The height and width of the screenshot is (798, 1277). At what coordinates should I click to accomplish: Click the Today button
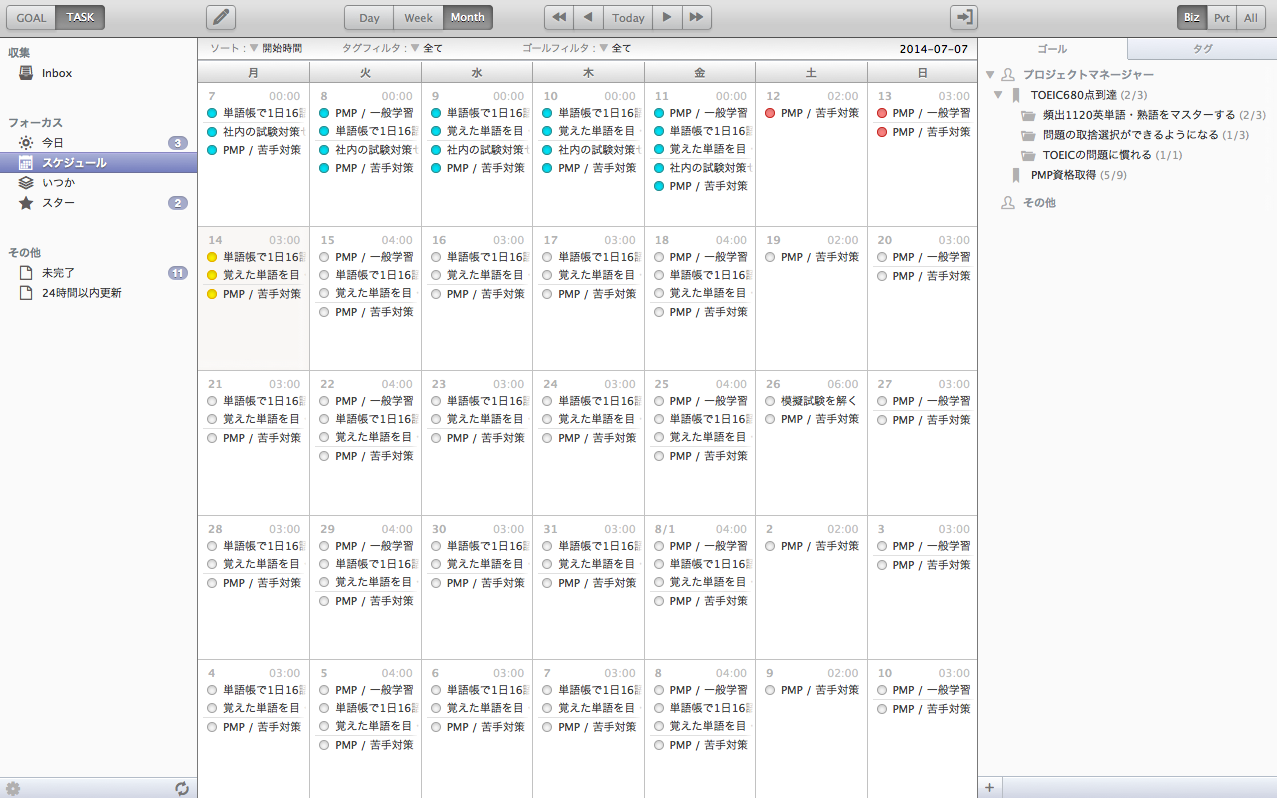(x=628, y=17)
